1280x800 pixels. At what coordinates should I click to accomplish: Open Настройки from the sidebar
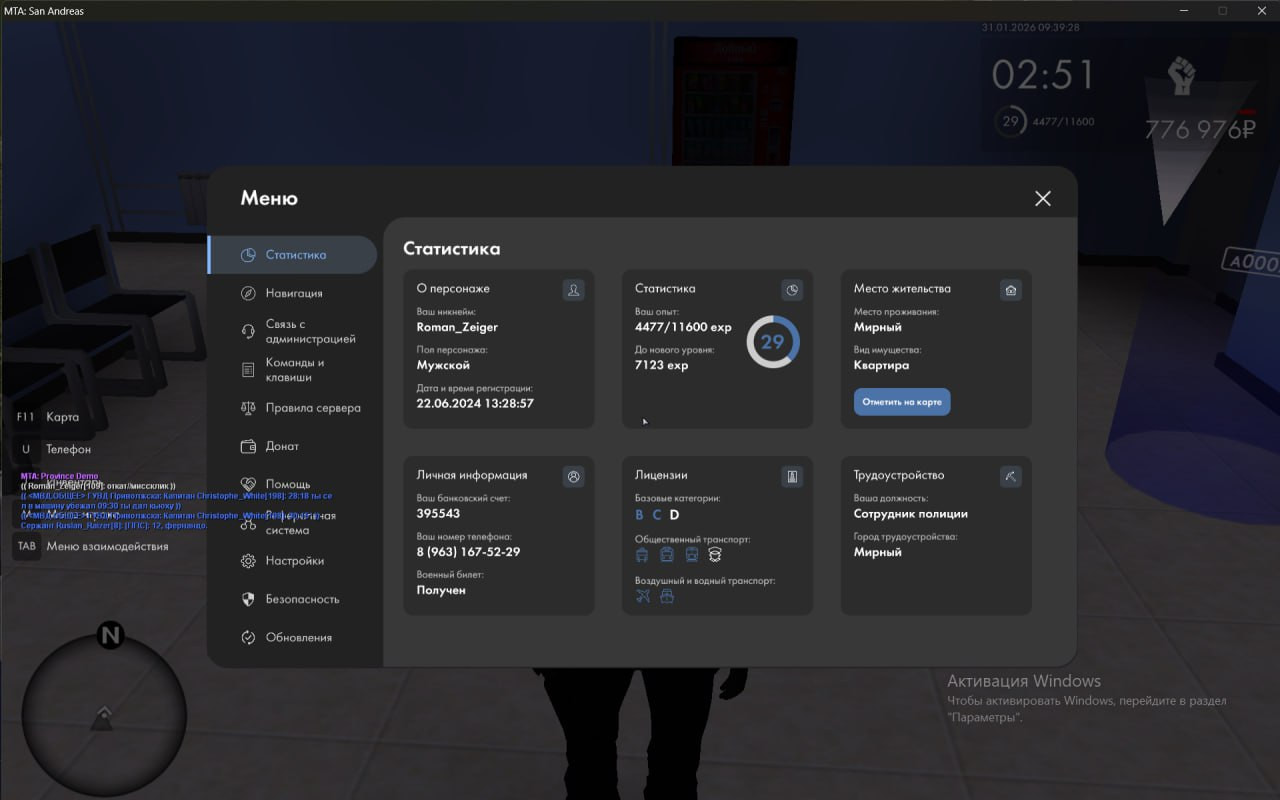pyautogui.click(x=294, y=561)
